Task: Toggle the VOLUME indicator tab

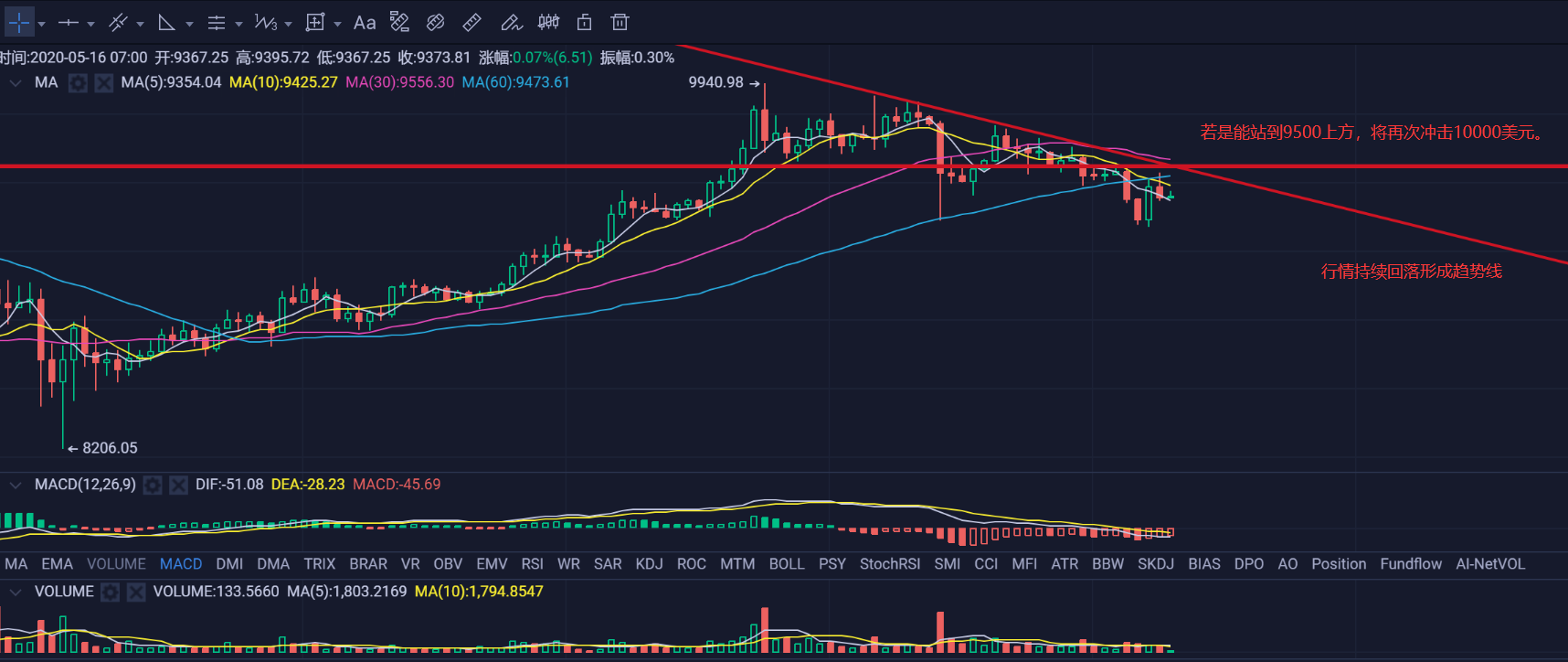Action: 116,564
